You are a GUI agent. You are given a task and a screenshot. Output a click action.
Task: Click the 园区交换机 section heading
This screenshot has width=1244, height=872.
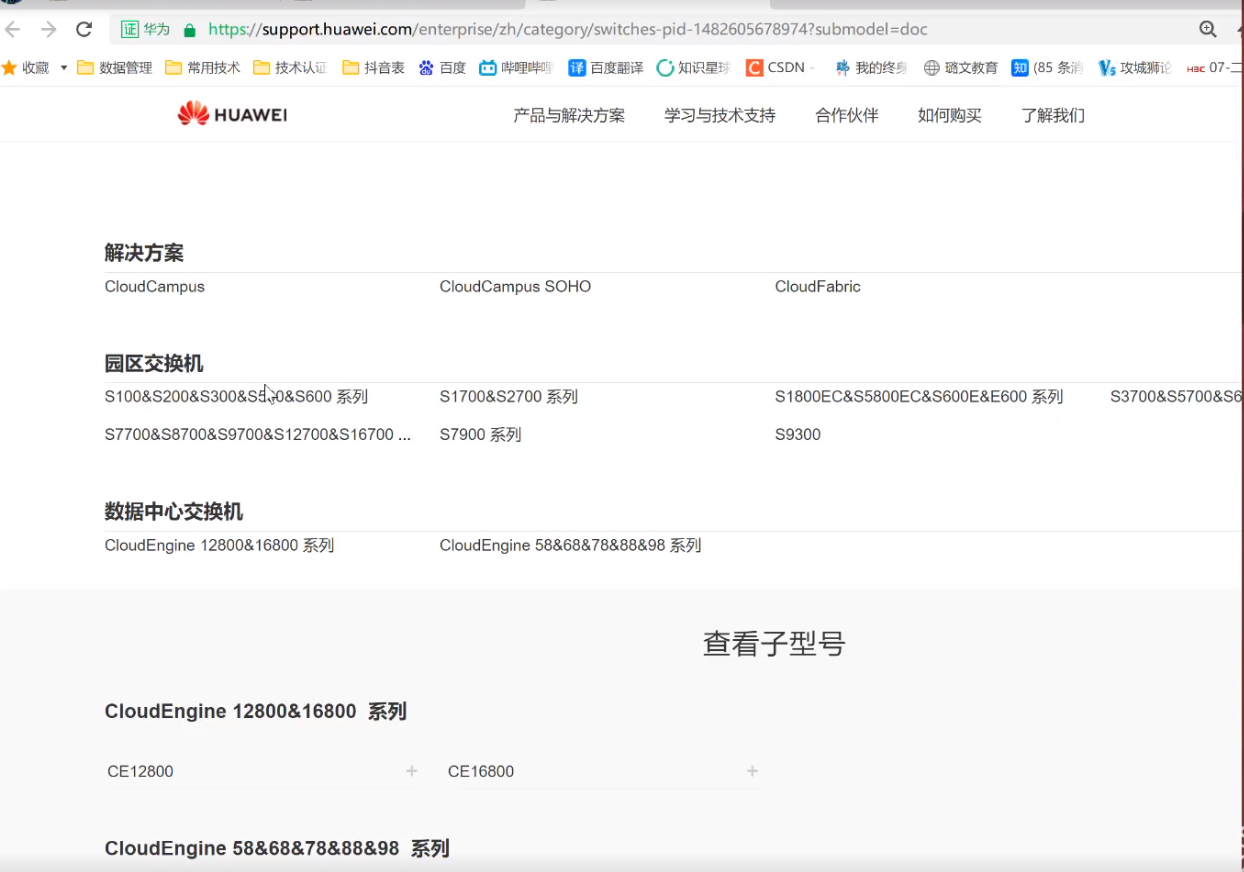[x=154, y=363]
